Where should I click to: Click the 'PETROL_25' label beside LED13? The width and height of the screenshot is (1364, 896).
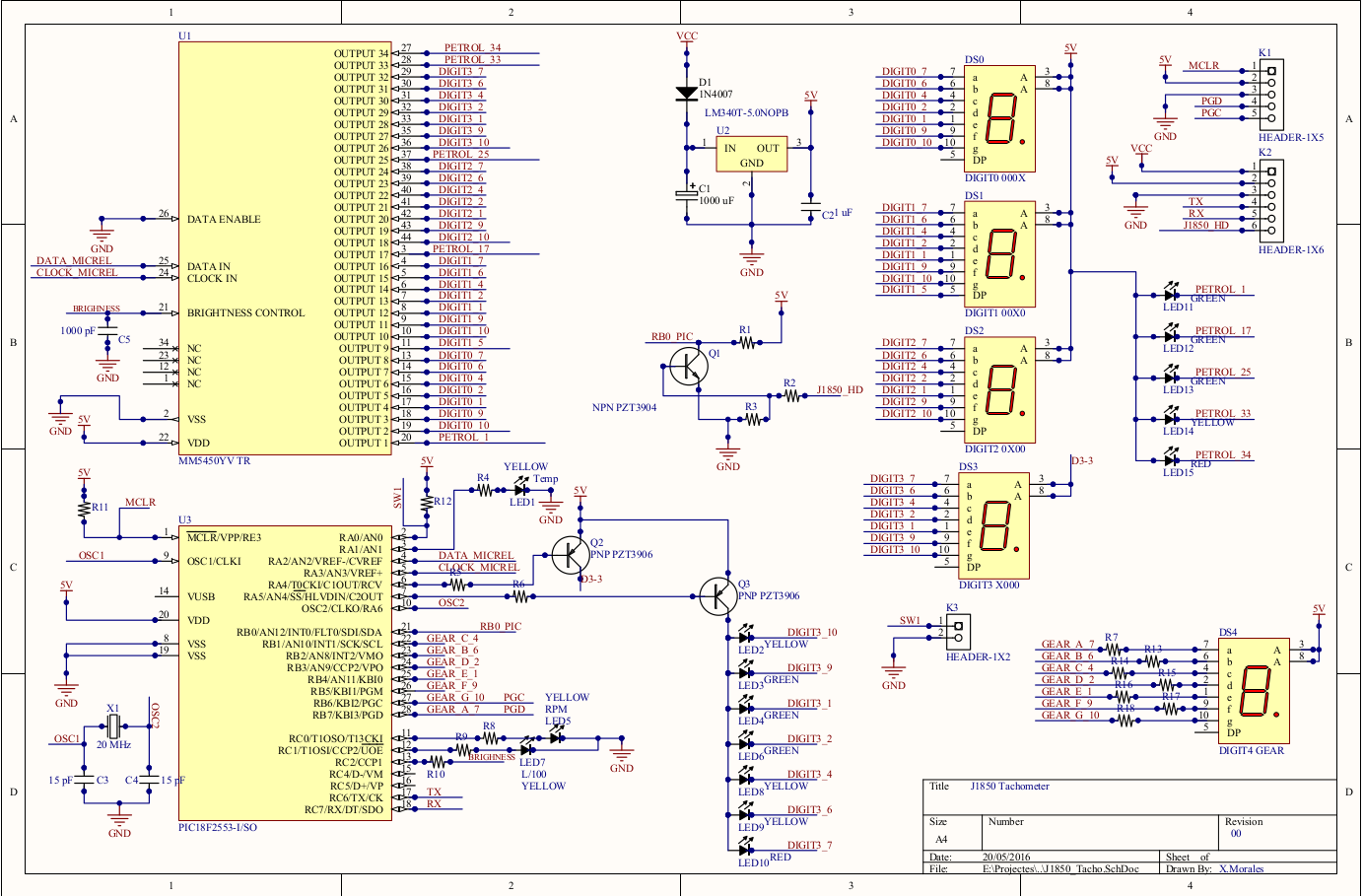(x=1223, y=373)
